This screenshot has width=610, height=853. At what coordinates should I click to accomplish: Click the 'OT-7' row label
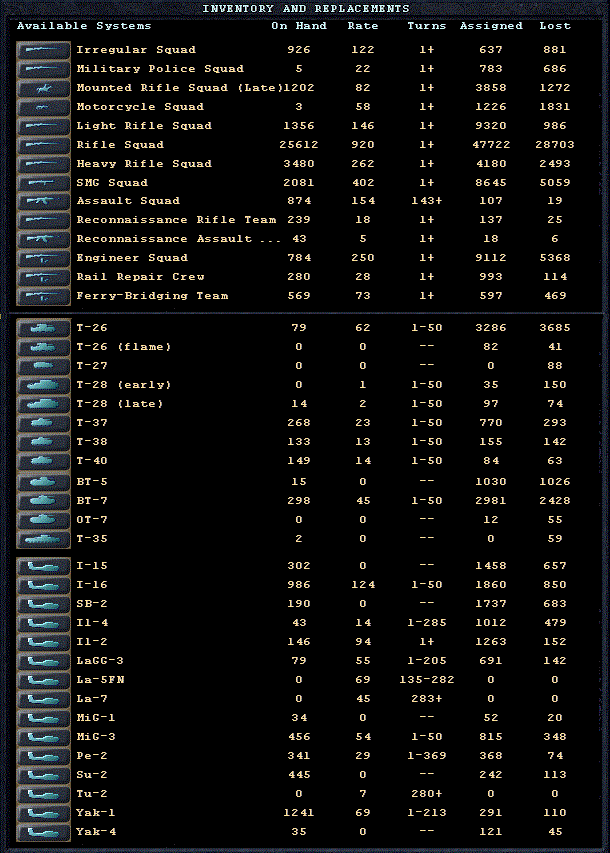coord(92,520)
